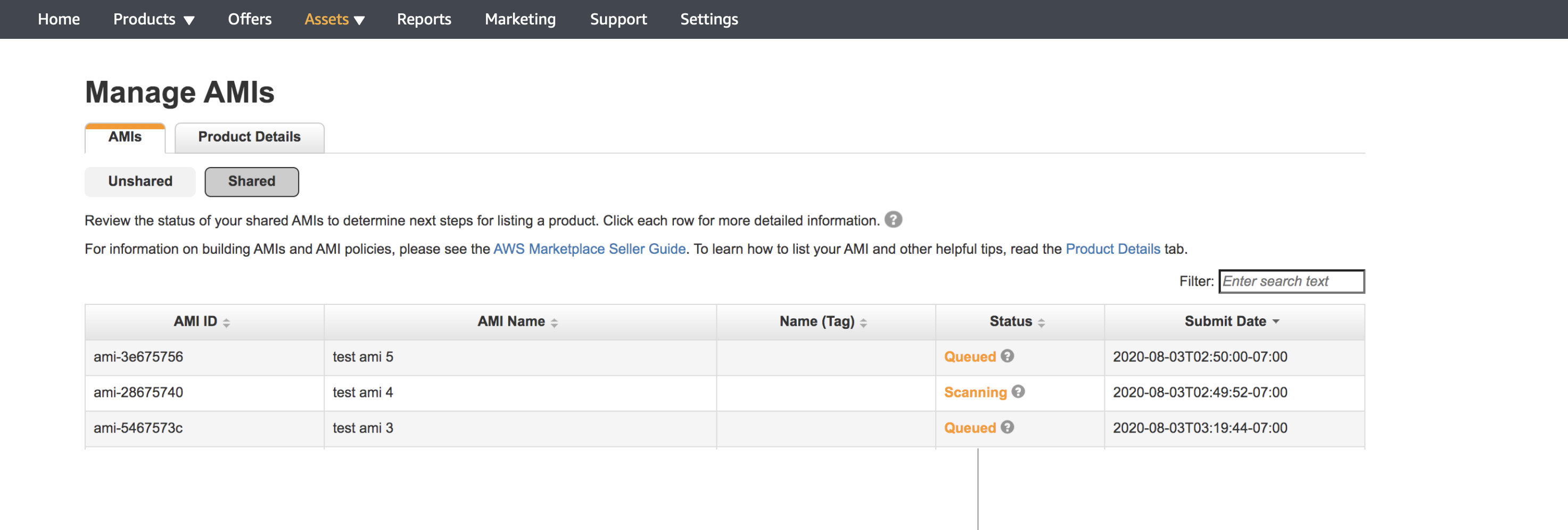Switch to the Product Details tab
Screen dimensions: 1568x530
[x=249, y=137]
